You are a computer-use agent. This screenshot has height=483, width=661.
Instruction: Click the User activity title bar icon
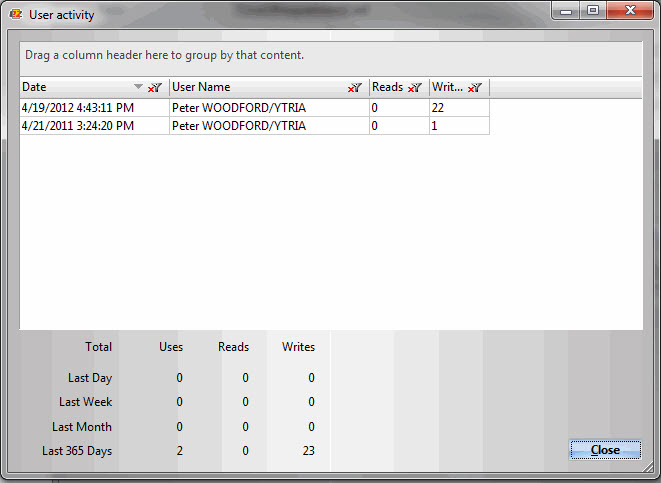coord(16,15)
